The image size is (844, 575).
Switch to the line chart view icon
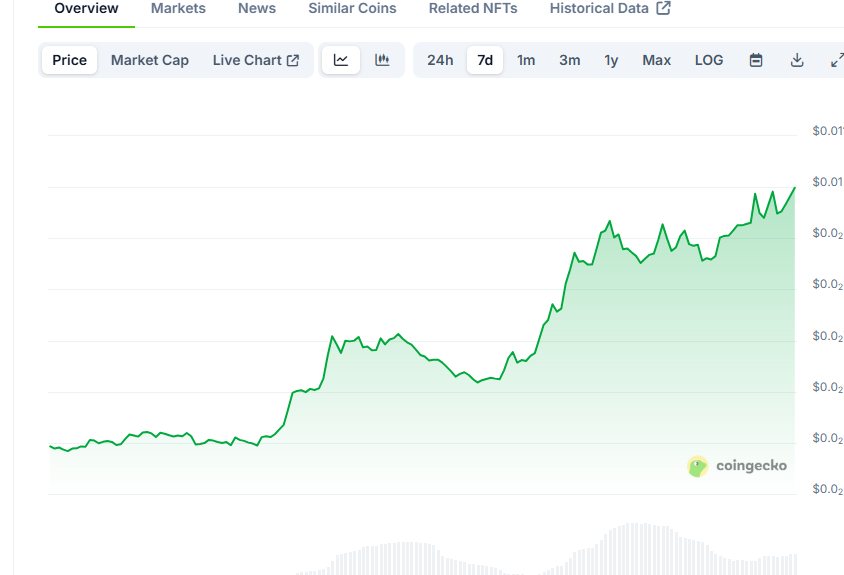(341, 60)
